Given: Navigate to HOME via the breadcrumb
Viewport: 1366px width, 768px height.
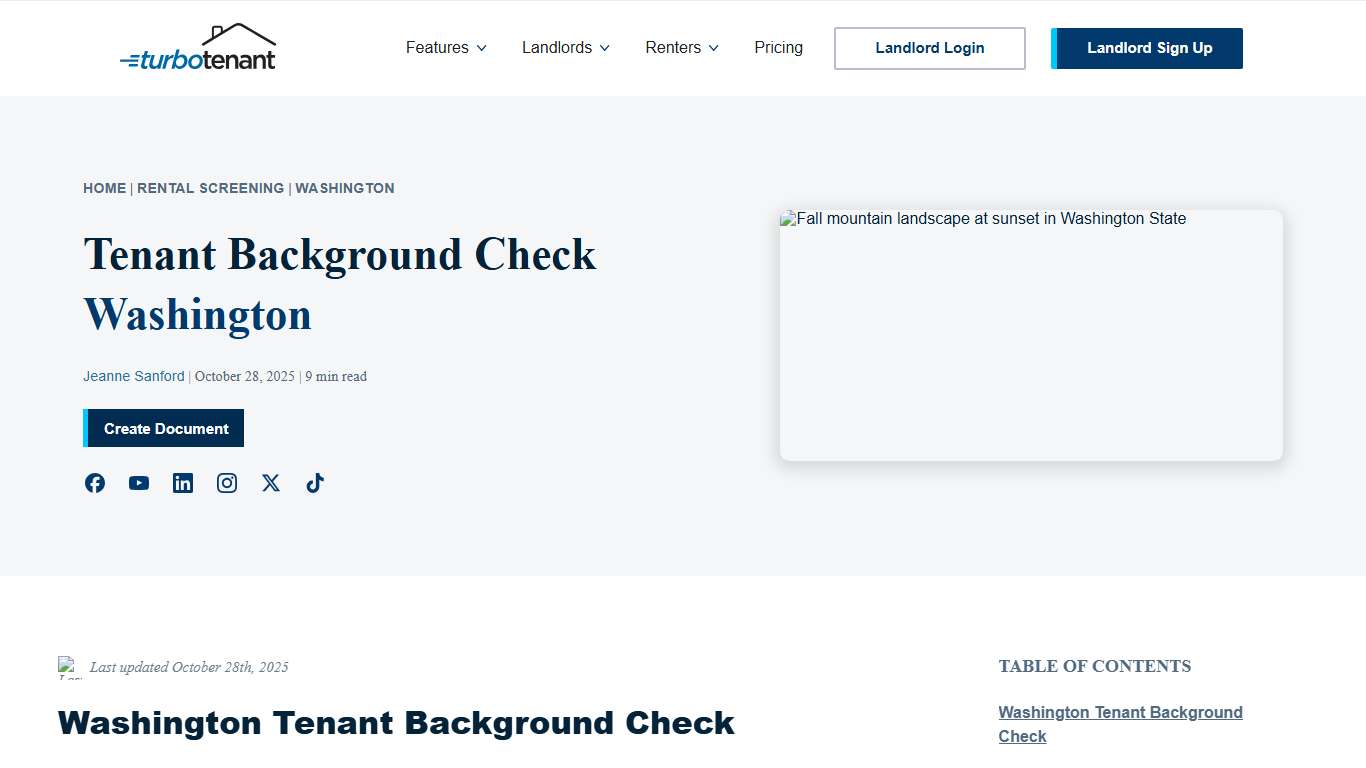Looking at the screenshot, I should click(x=104, y=188).
